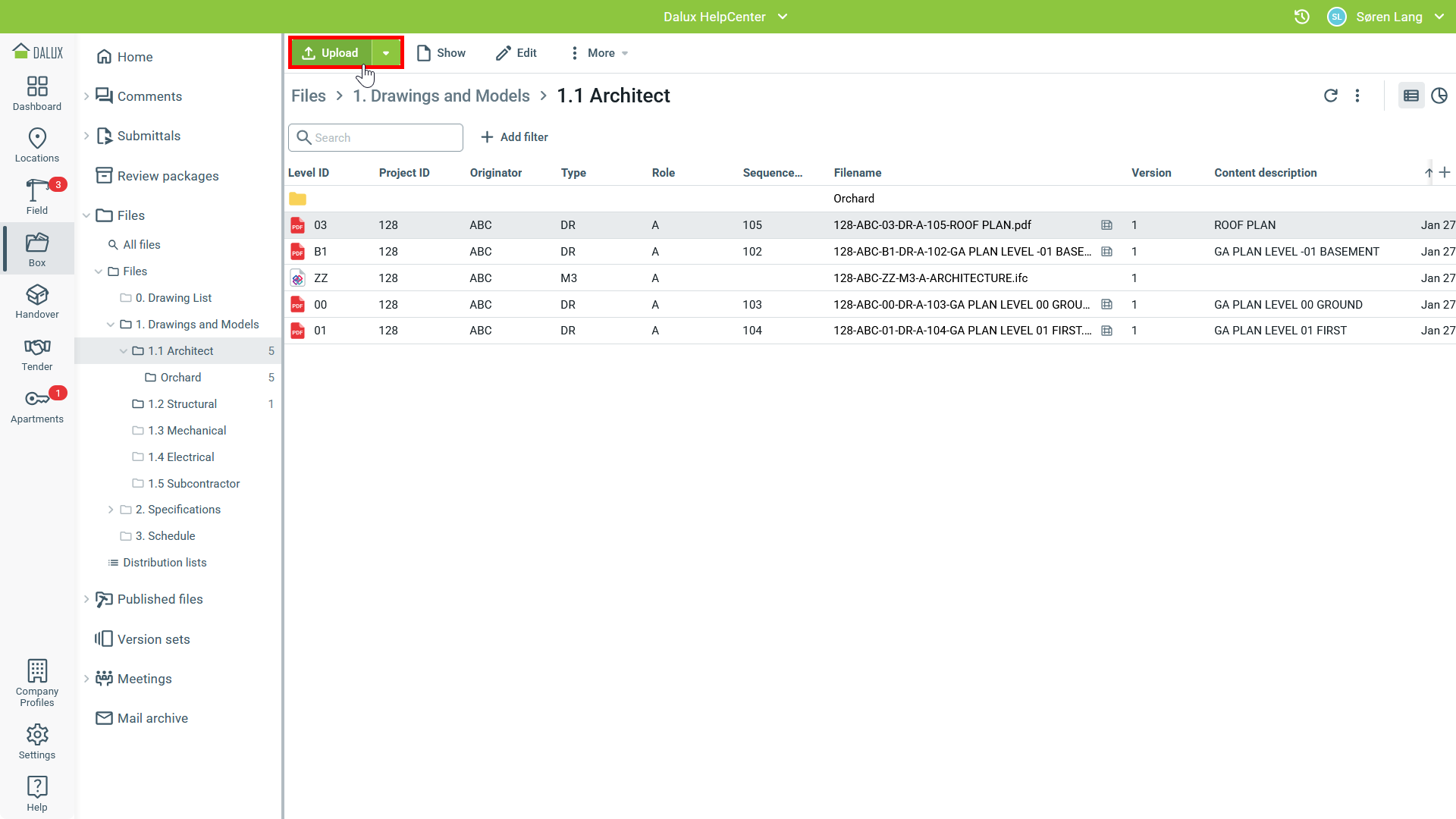Screen dimensions: 1456x819
Task: Open the Handover module
Action: [36, 301]
